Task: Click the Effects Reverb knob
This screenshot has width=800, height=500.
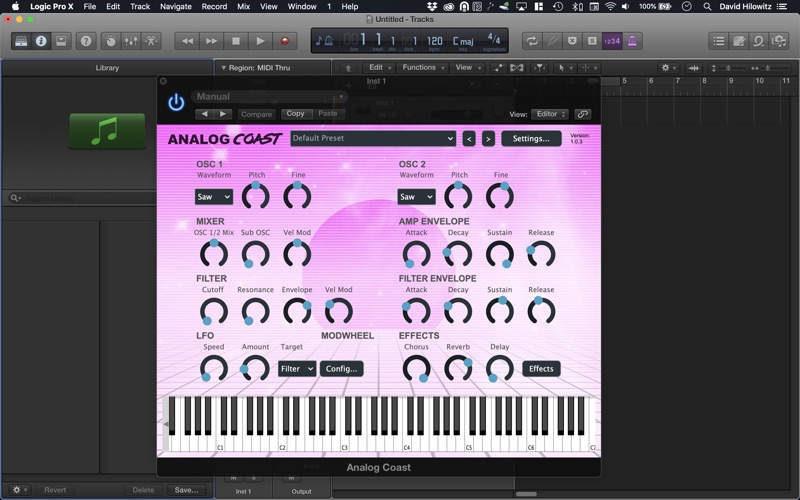Action: point(458,368)
